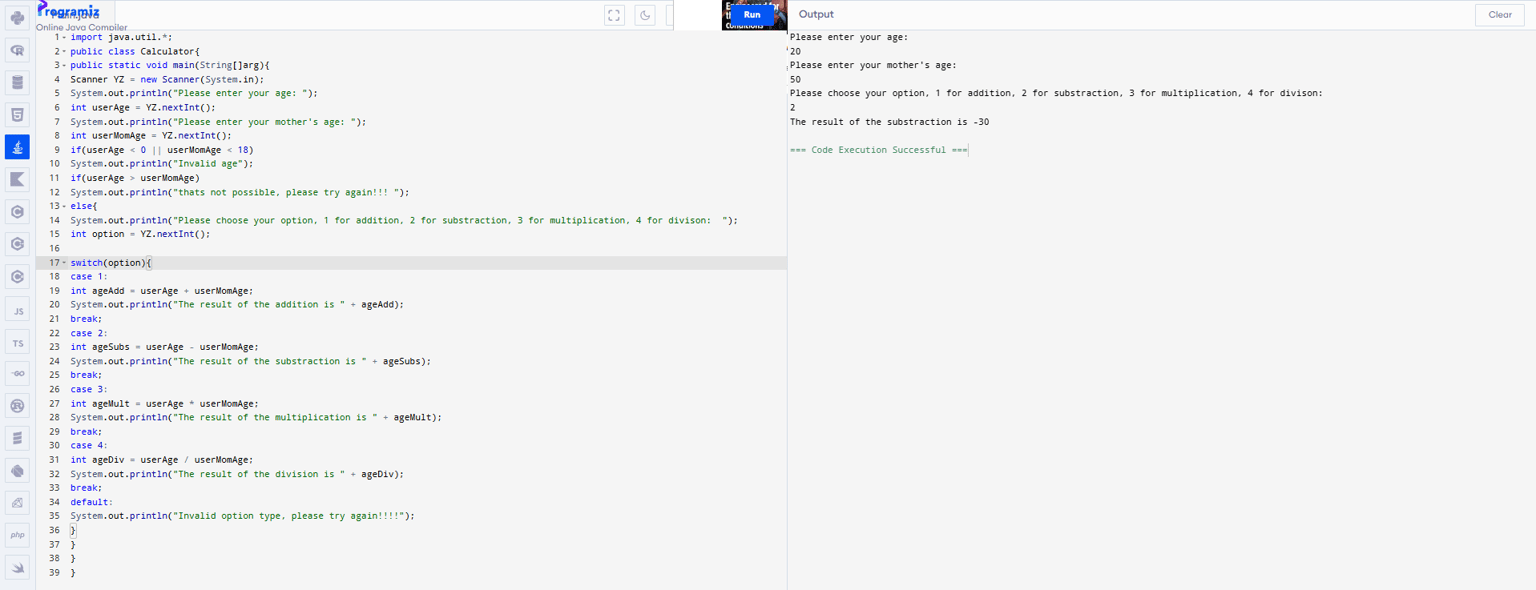The height and width of the screenshot is (590, 1536).
Task: Click the 'case 3:' line
Action: pyautogui.click(x=89, y=389)
